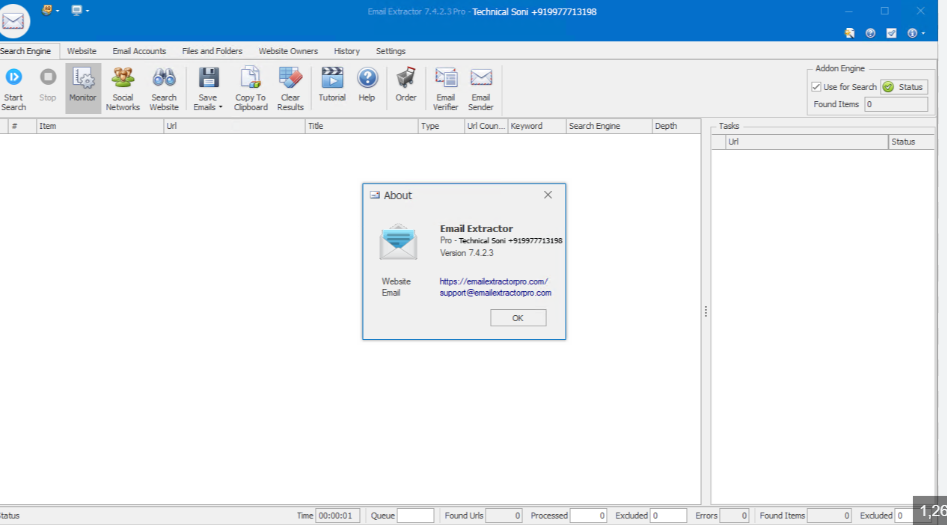
Task: Close the About dialog with X
Action: 548,195
